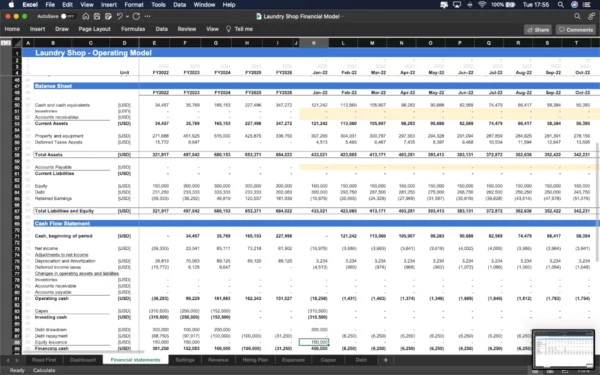
Task: Click the Save icon in the quick access toolbar
Action: pyautogui.click(x=97, y=16)
